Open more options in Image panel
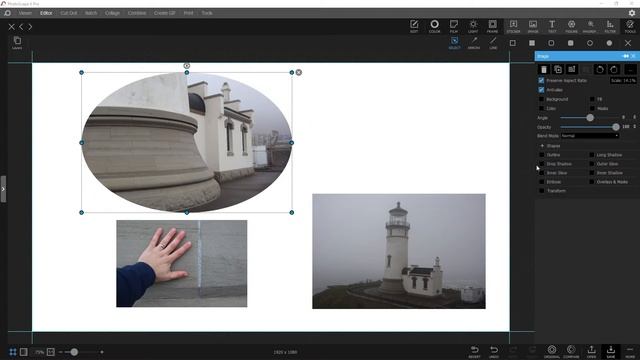This screenshot has height=360, width=640. pyautogui.click(x=630, y=69)
